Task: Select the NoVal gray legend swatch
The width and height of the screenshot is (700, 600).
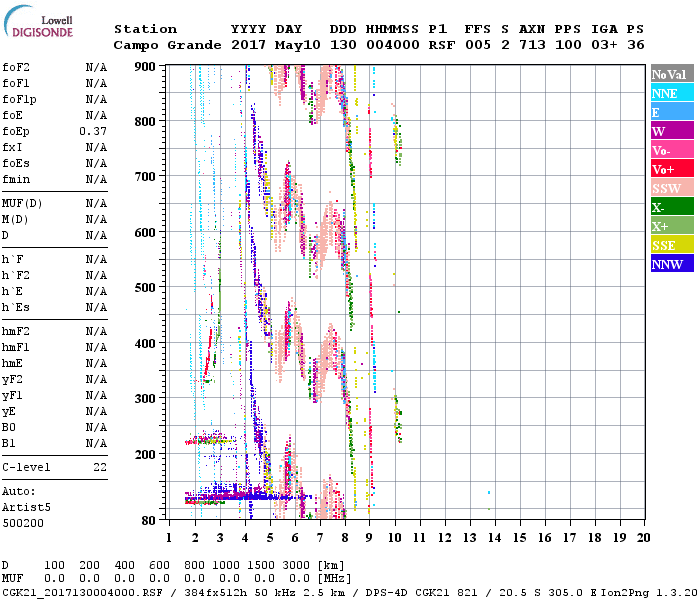Action: coord(672,74)
